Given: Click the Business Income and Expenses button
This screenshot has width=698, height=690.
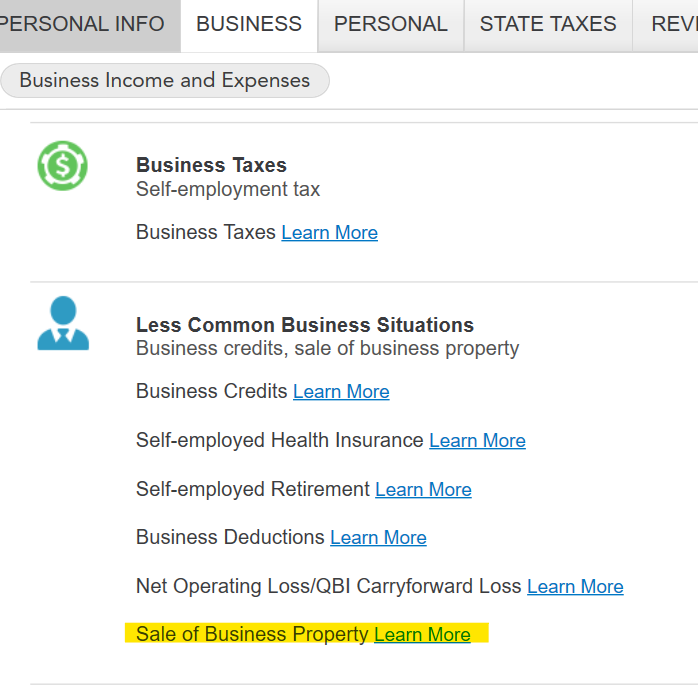Looking at the screenshot, I should [165, 81].
